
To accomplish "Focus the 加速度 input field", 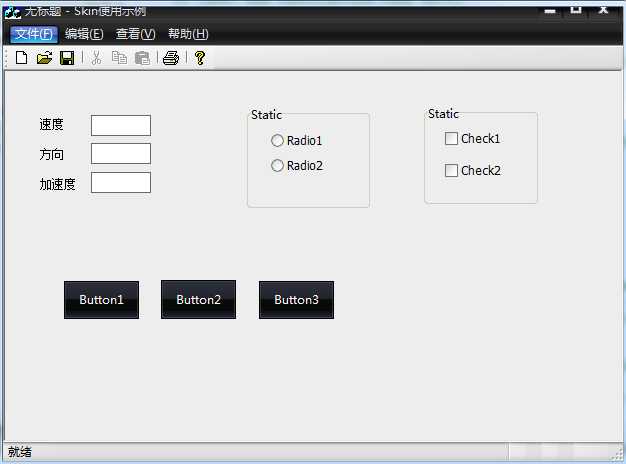I will (x=121, y=182).
